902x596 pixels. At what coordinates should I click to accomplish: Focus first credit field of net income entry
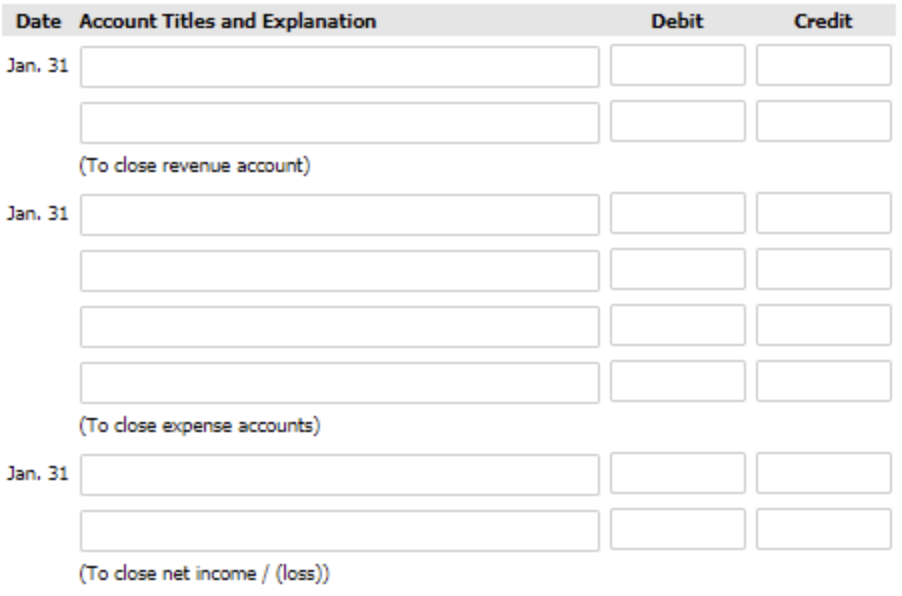(823, 475)
